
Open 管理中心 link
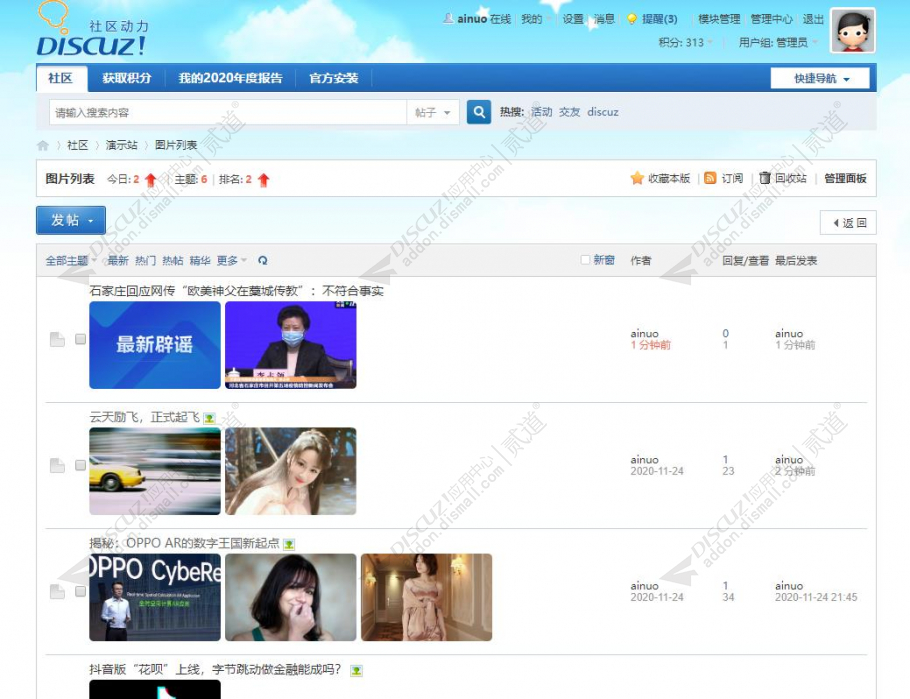click(x=771, y=19)
